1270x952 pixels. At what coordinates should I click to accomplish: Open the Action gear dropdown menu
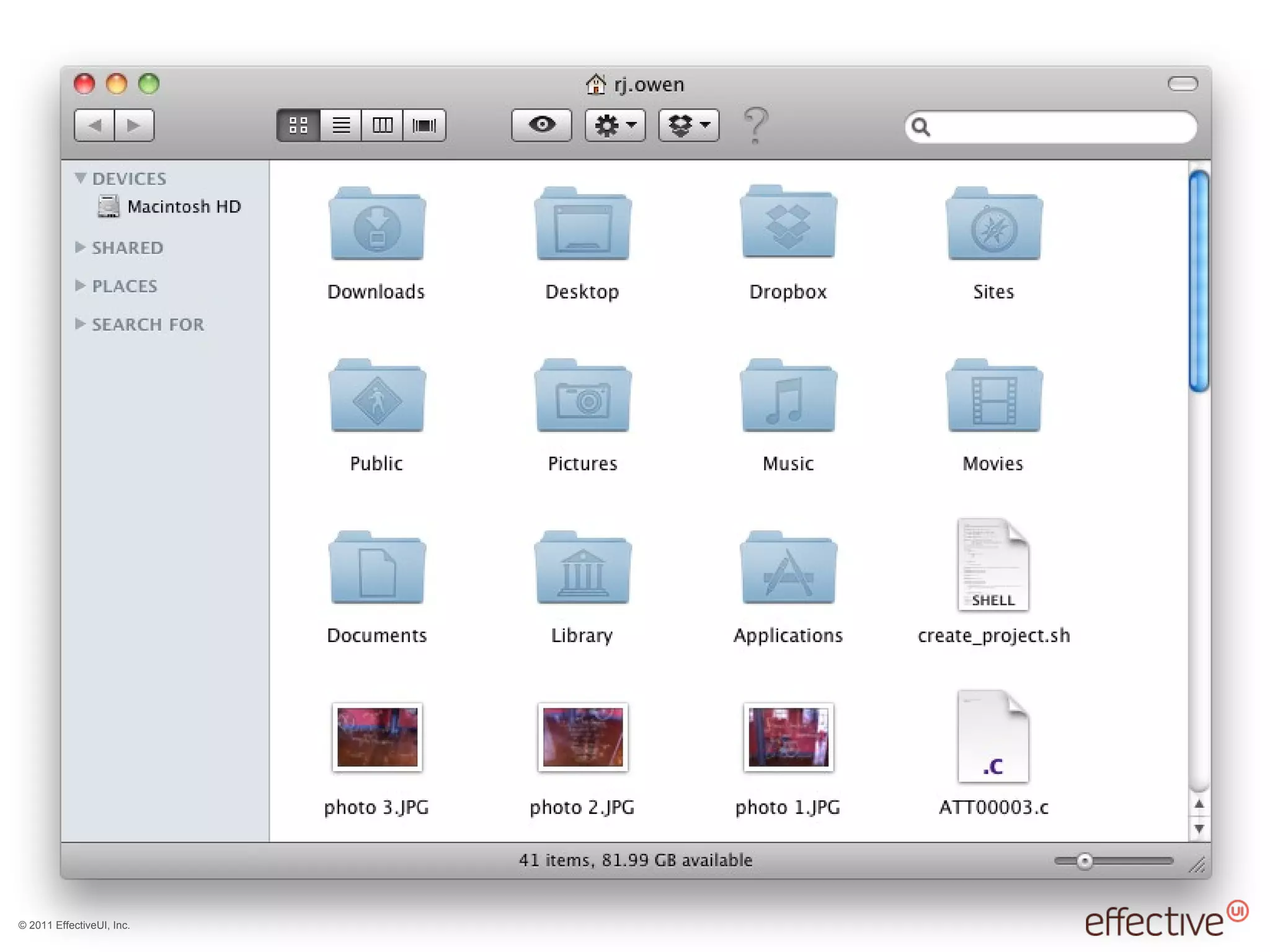tap(615, 125)
